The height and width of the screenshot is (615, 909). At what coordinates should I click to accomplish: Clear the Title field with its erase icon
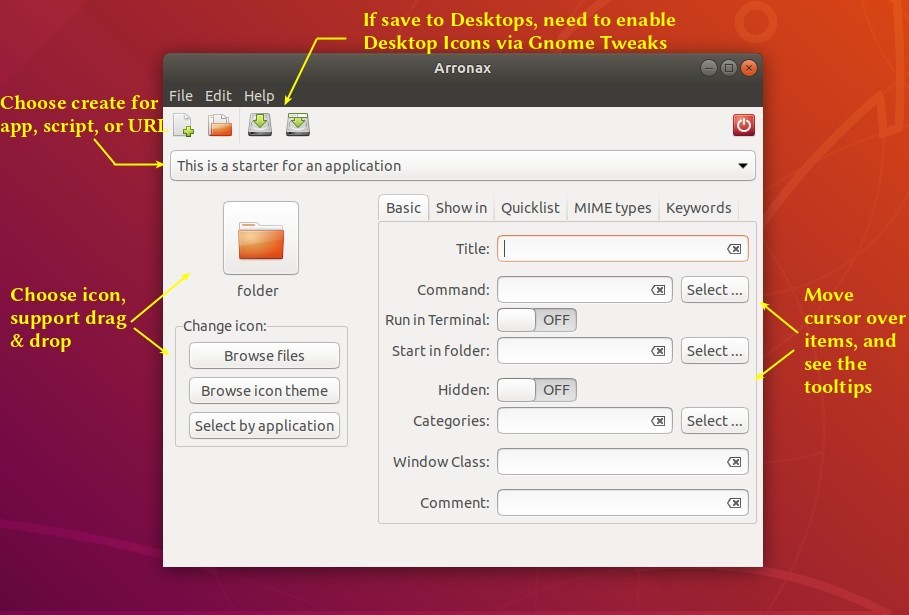(734, 249)
